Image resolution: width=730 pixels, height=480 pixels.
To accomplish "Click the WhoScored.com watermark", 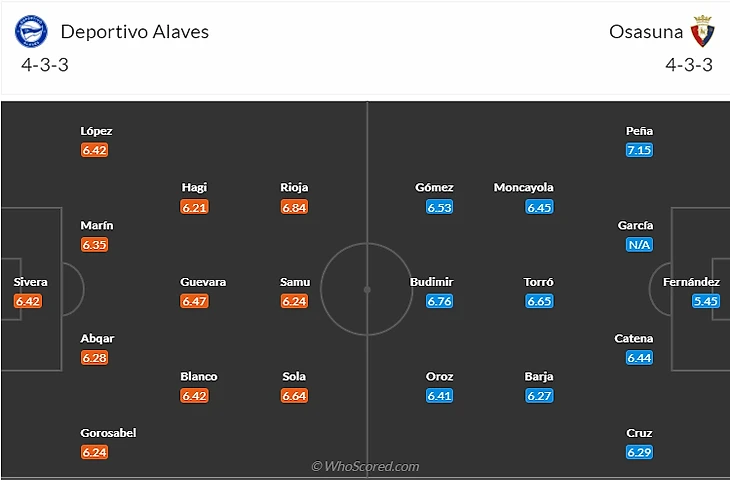I will pos(365,466).
